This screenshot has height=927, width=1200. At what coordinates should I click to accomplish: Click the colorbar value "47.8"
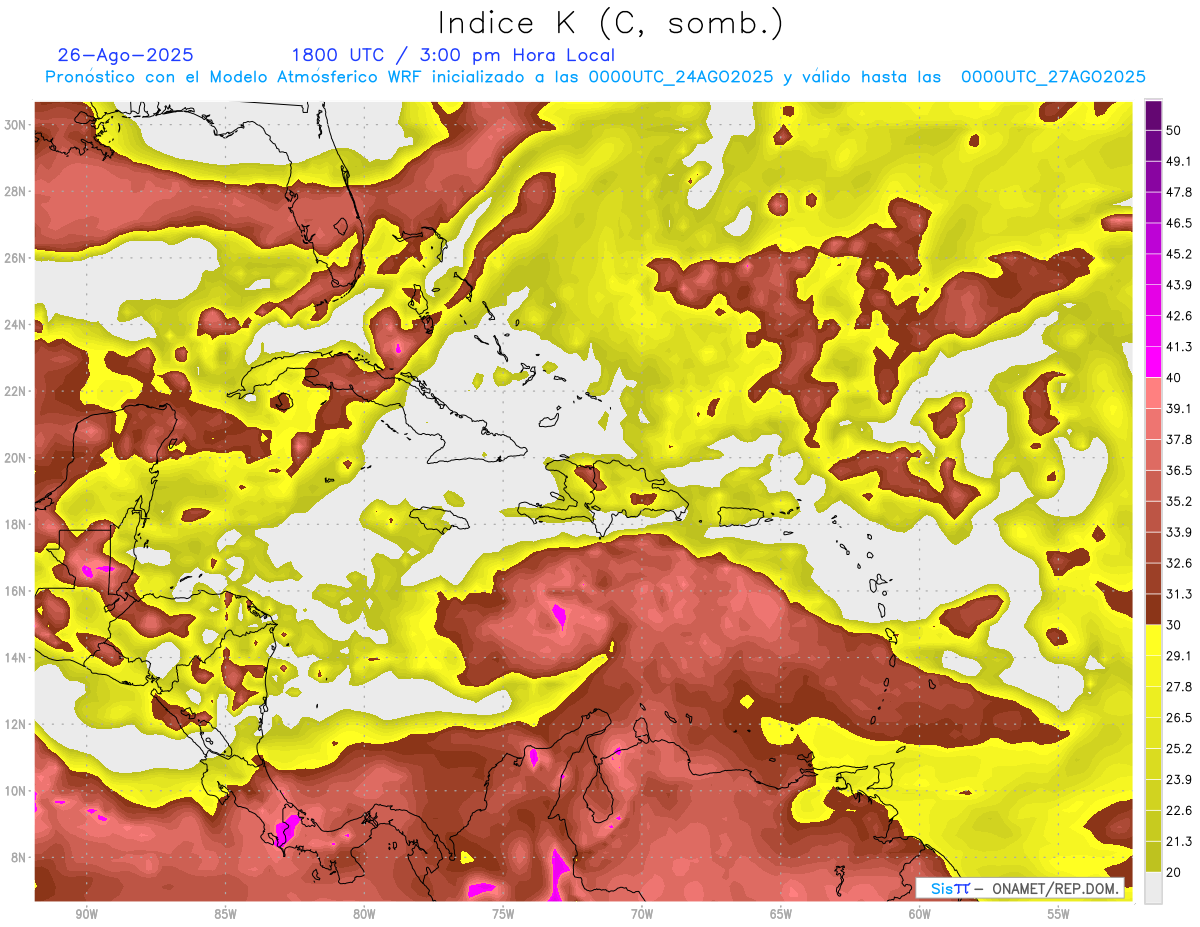click(x=1179, y=193)
